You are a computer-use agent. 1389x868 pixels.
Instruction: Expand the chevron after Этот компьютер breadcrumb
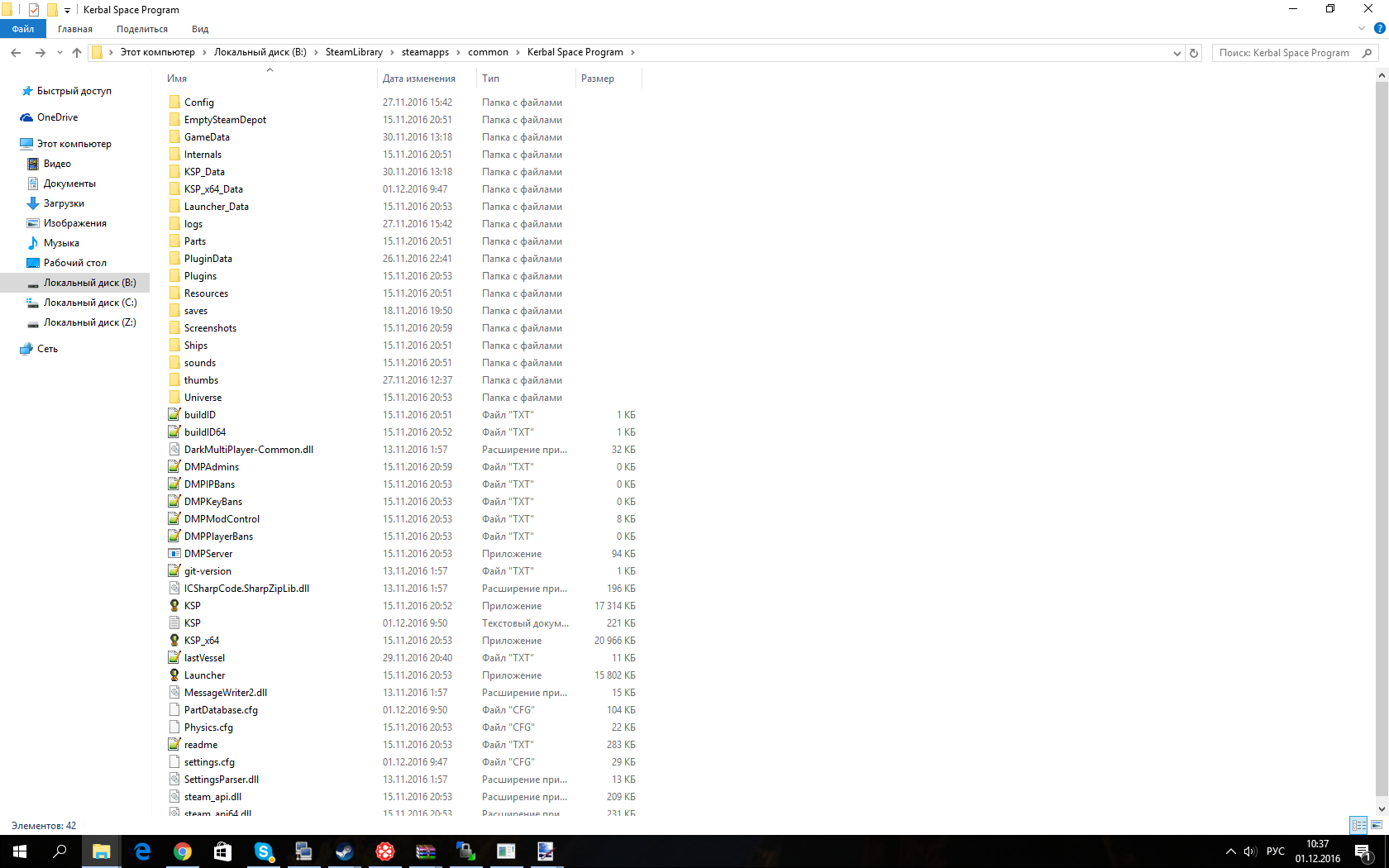point(204,53)
